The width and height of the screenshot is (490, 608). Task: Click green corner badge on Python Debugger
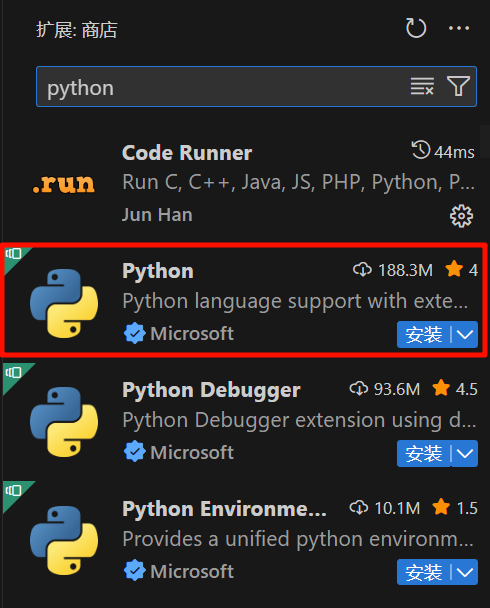click(14, 374)
